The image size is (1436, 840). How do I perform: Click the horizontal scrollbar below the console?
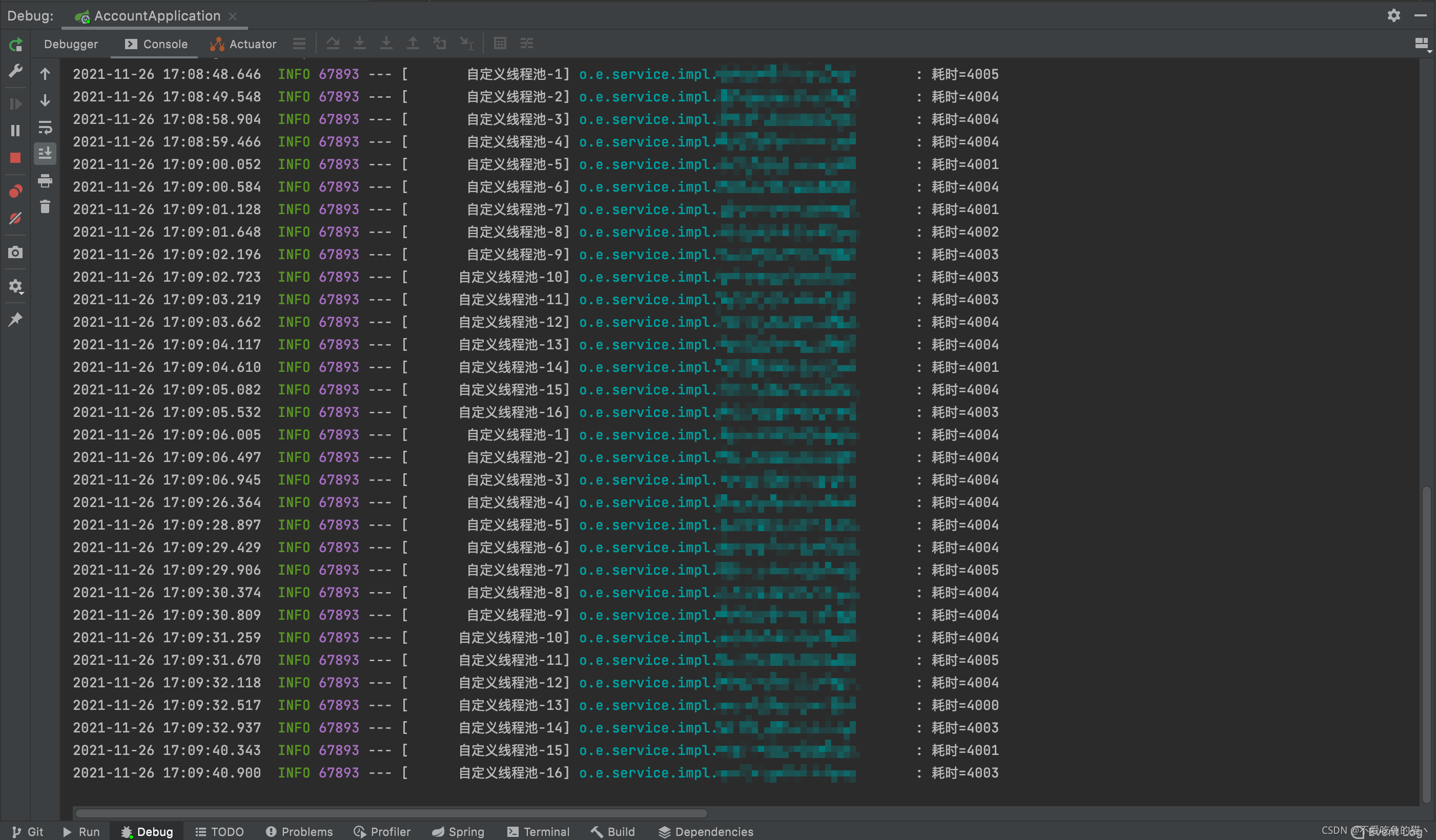pos(391,813)
